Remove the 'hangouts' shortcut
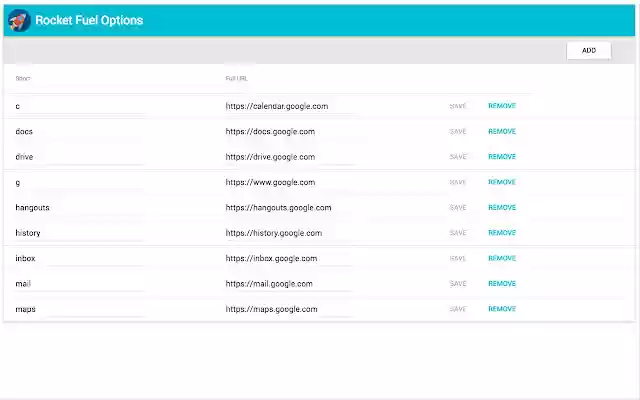The image size is (640, 400). click(502, 207)
